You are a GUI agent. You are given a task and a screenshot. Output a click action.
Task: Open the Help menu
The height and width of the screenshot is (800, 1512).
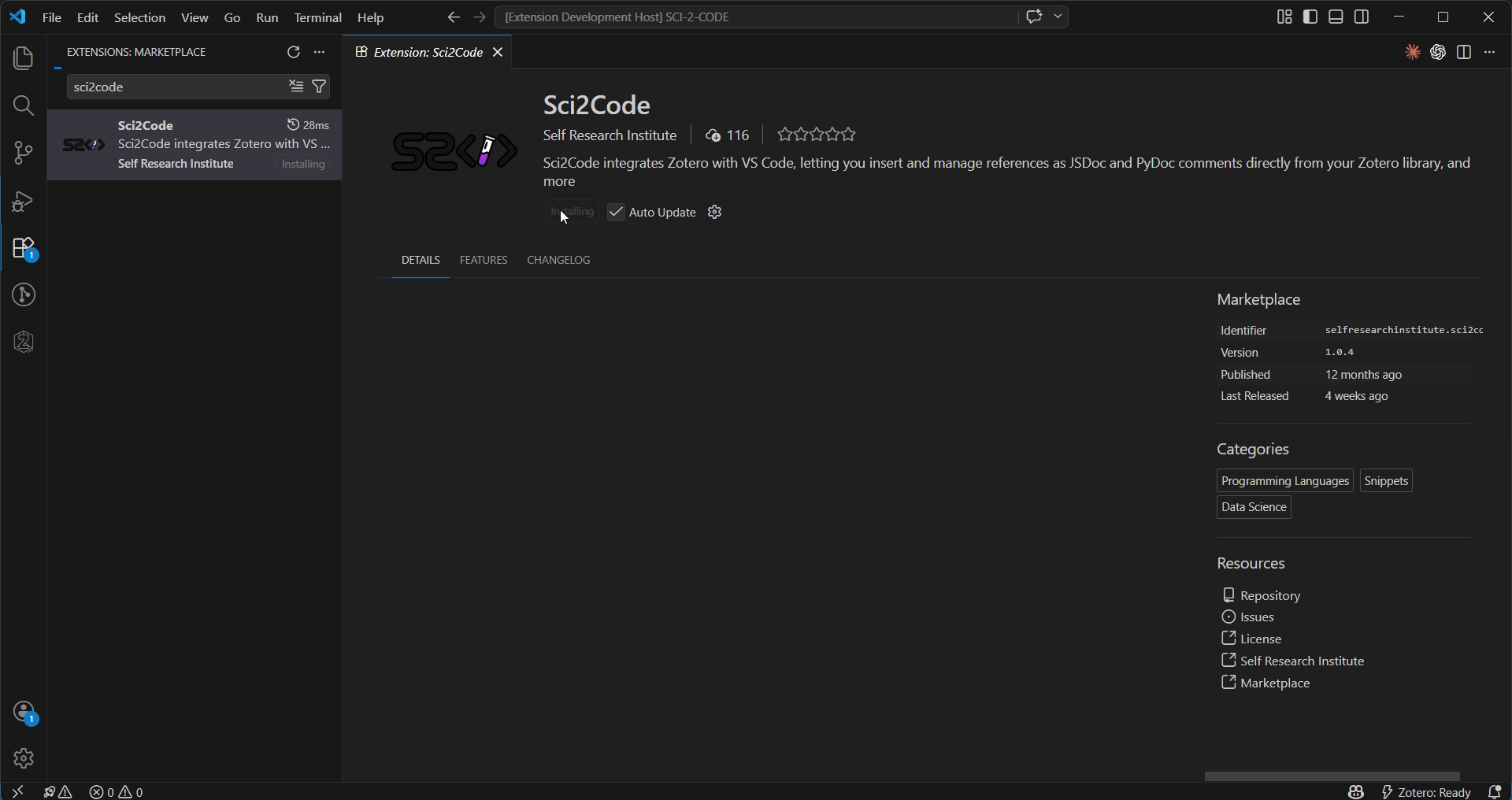pyautogui.click(x=370, y=17)
